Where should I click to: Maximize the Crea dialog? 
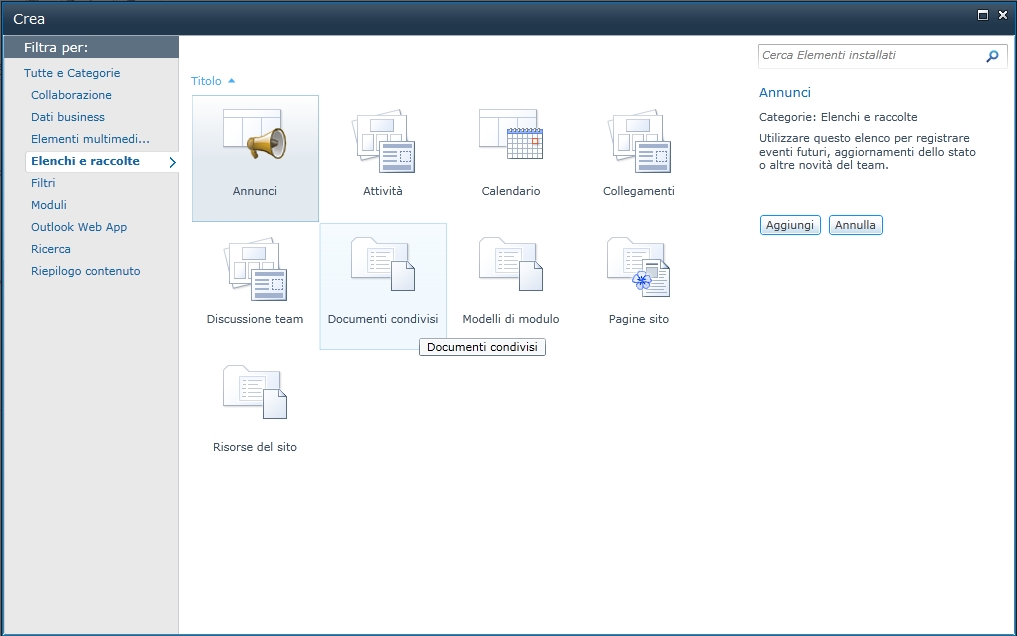pyautogui.click(x=983, y=16)
